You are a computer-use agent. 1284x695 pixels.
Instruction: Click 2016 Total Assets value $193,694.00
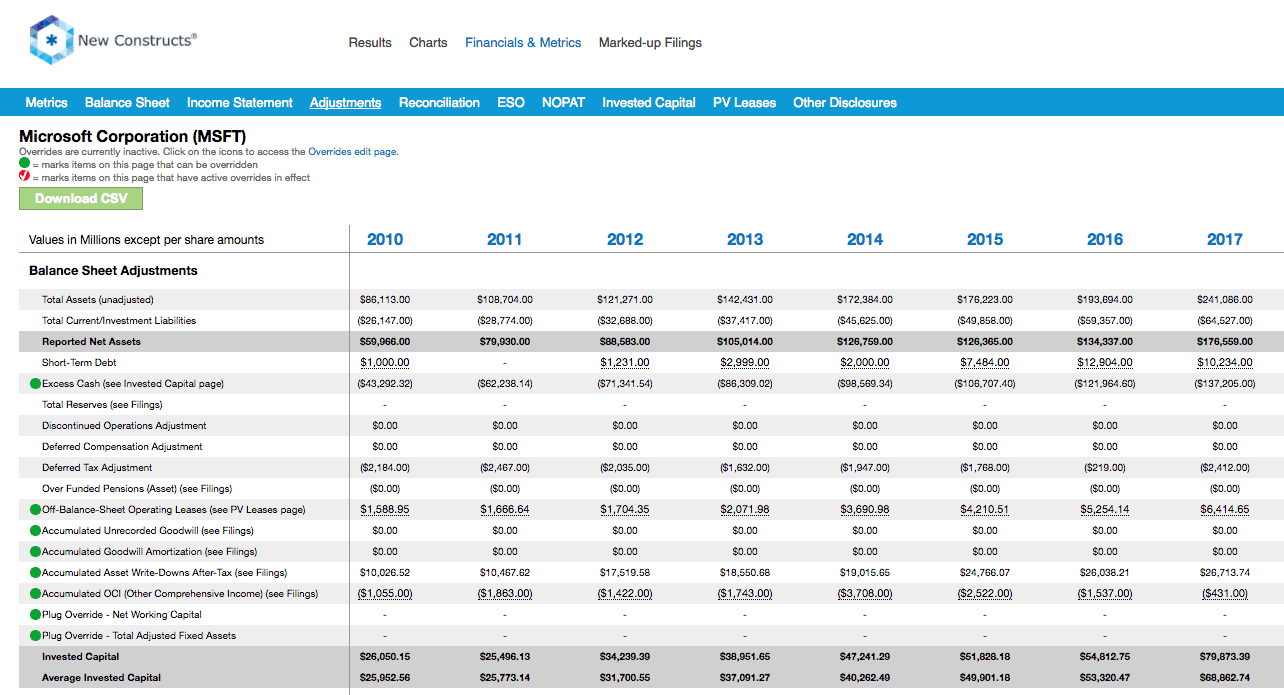tap(1105, 299)
